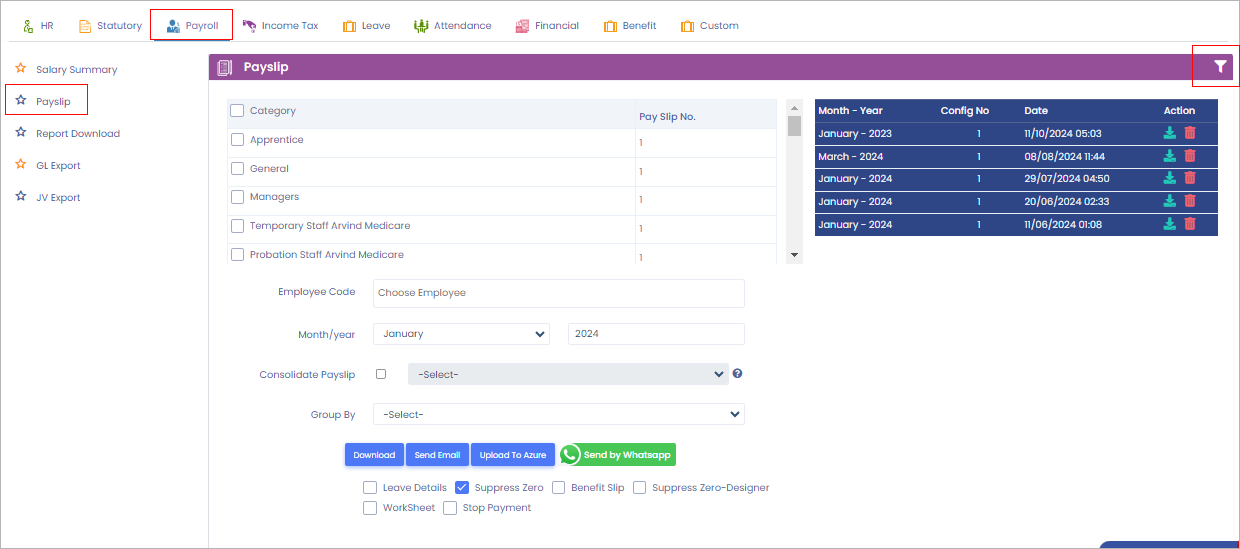Image resolution: width=1240 pixels, height=549 pixels.
Task: Expand the Group By dropdown
Action: click(558, 414)
